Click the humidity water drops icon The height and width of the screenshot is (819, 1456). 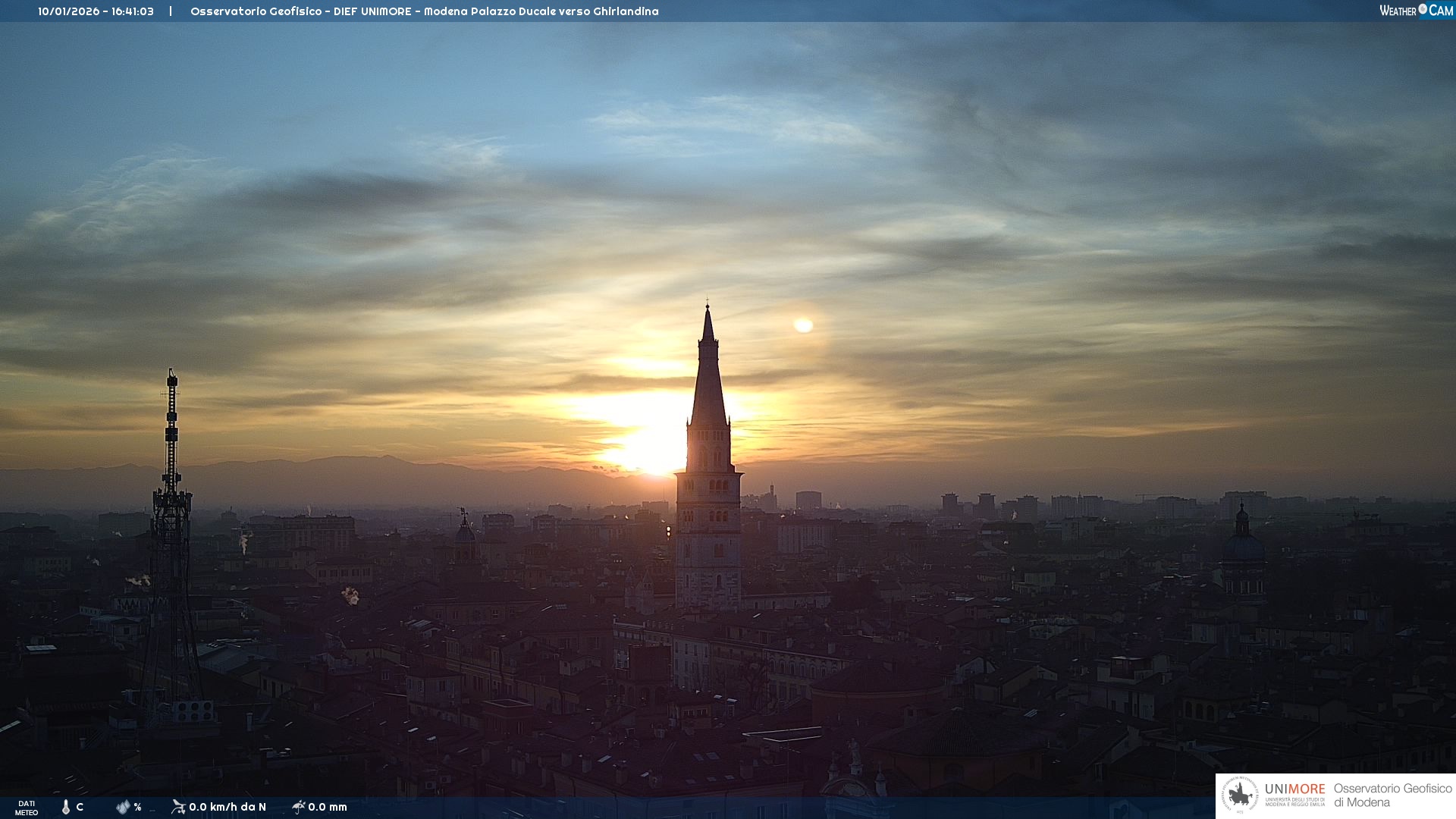[x=123, y=807]
